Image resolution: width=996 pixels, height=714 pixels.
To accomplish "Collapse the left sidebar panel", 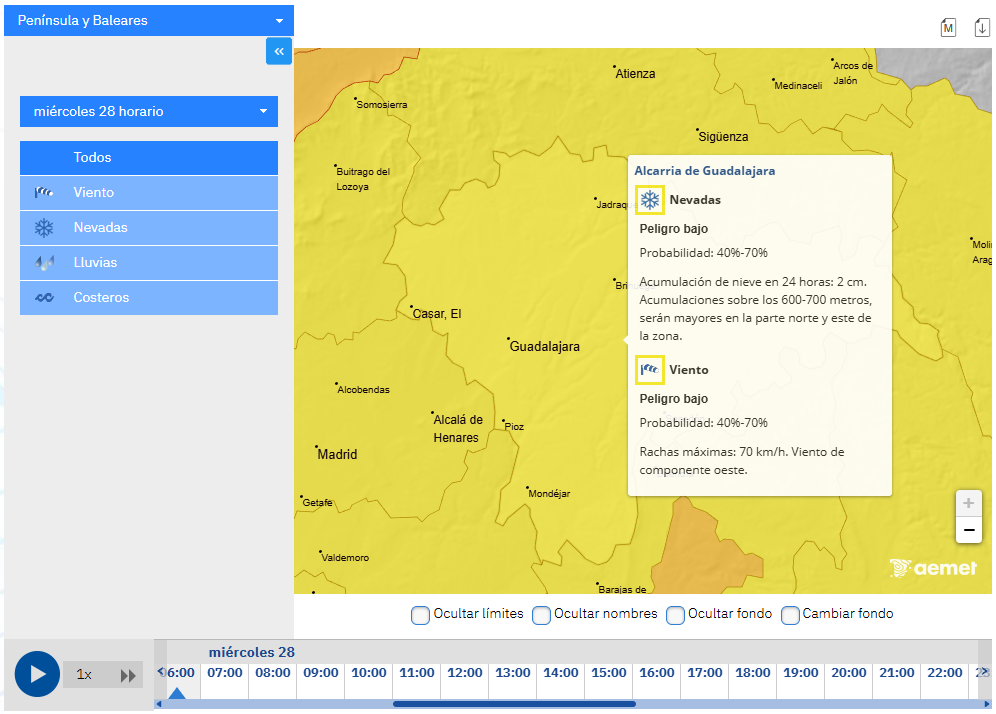I will 279,51.
